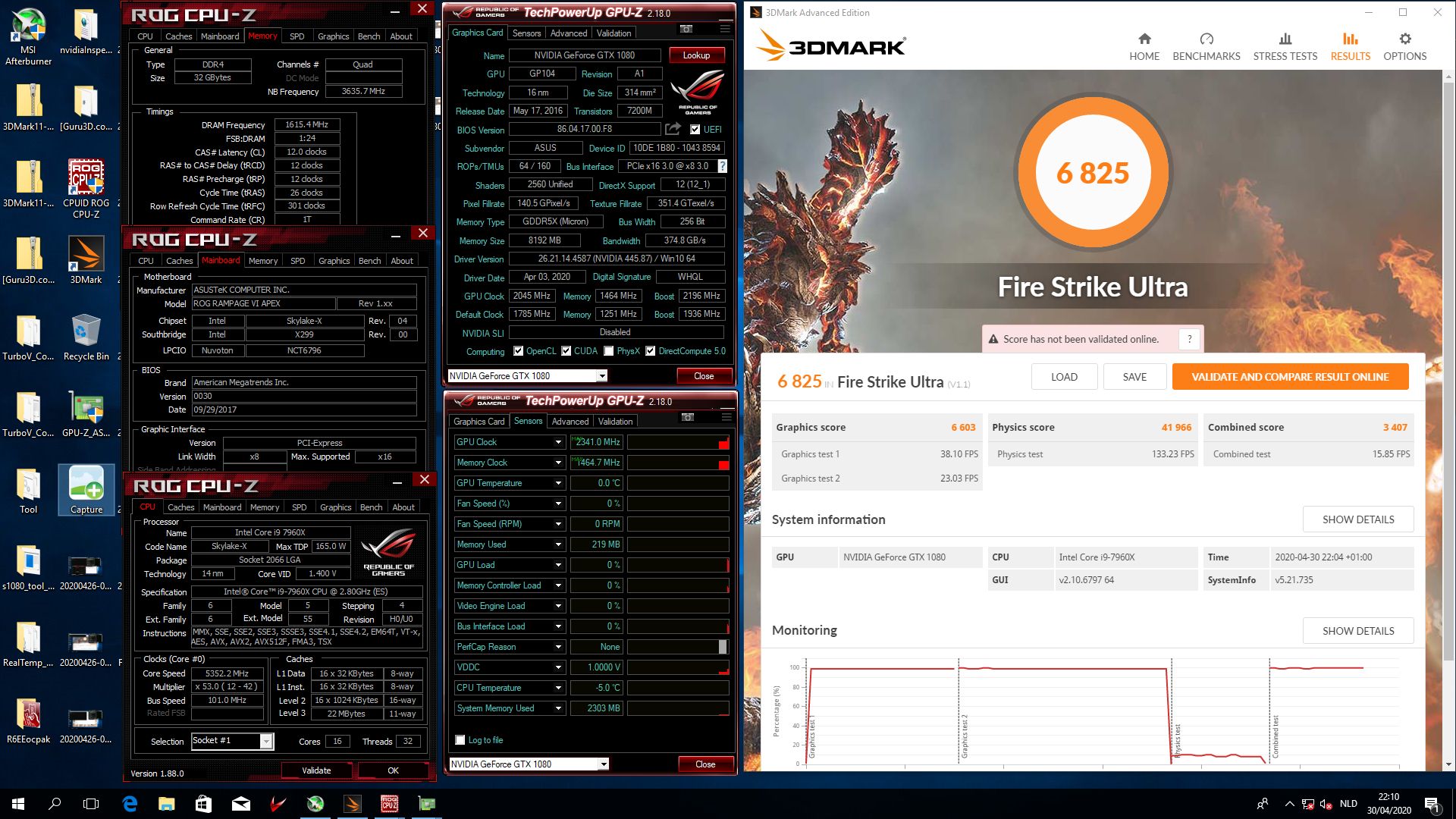Open 3DMark Options gear

(x=1404, y=46)
